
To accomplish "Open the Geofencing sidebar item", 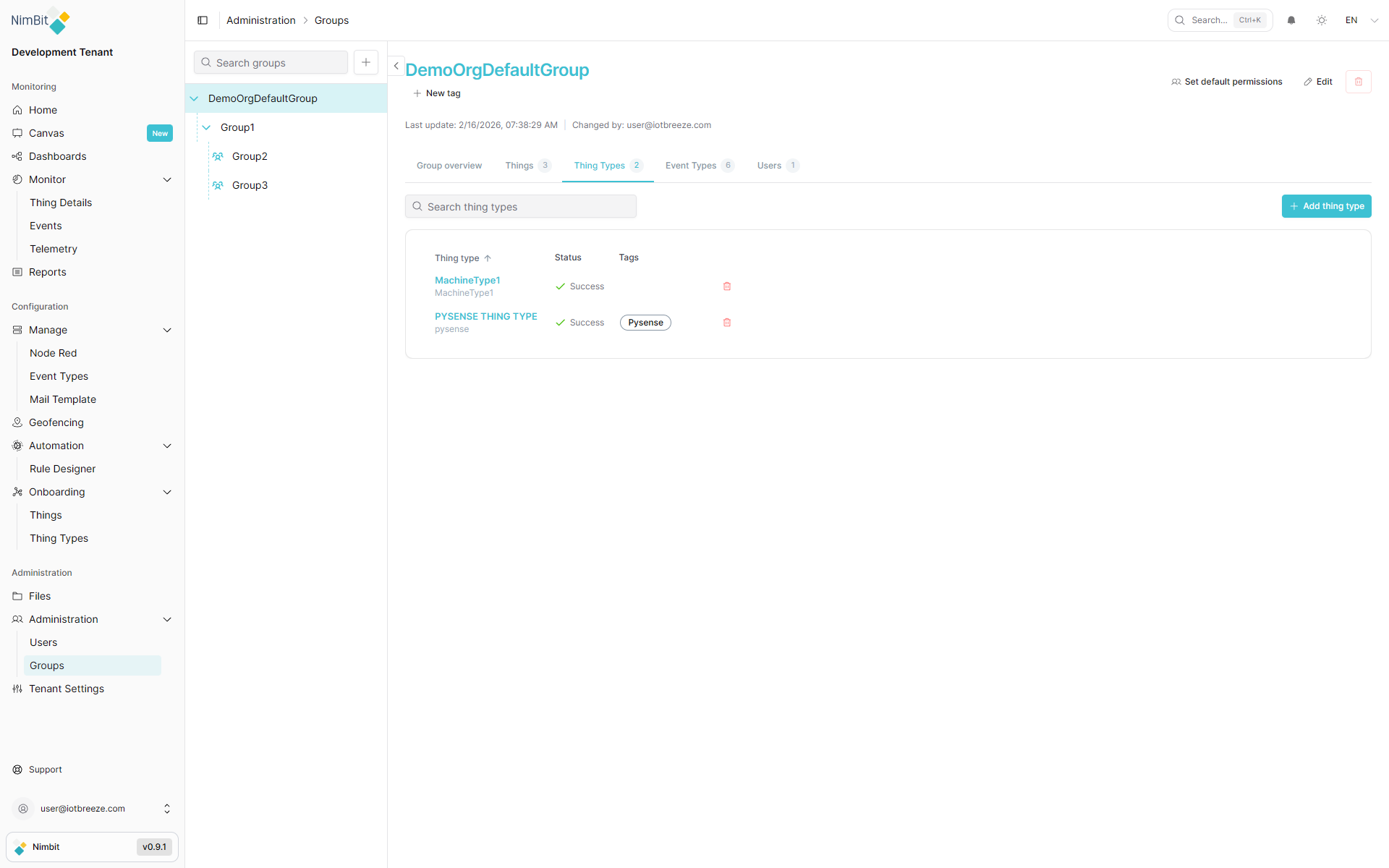I will (x=56, y=422).
